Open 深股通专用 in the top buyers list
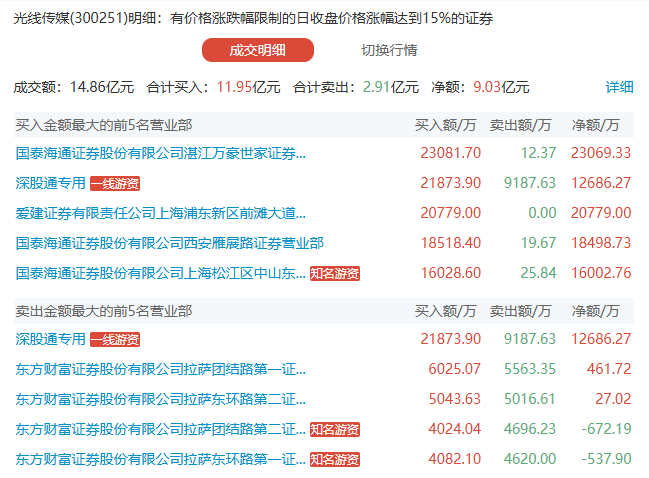The width and height of the screenshot is (649, 478). [x=51, y=183]
